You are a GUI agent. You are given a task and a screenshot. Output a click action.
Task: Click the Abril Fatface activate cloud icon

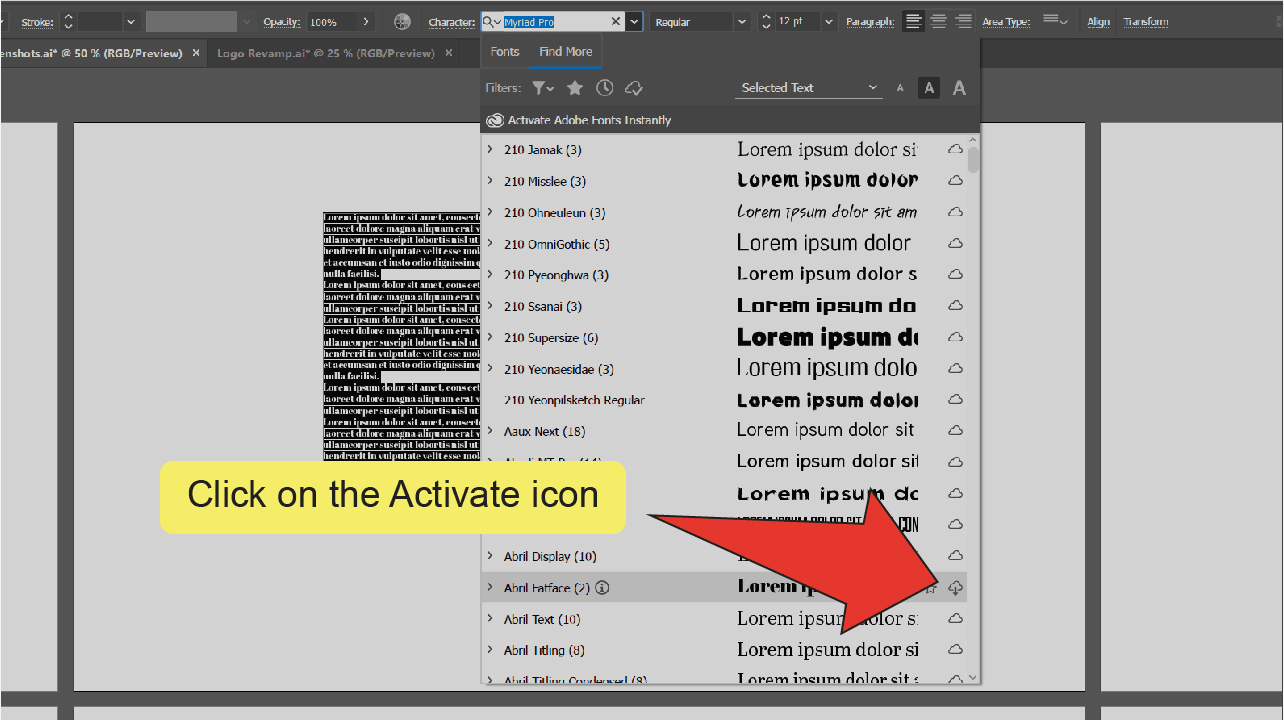pos(955,587)
